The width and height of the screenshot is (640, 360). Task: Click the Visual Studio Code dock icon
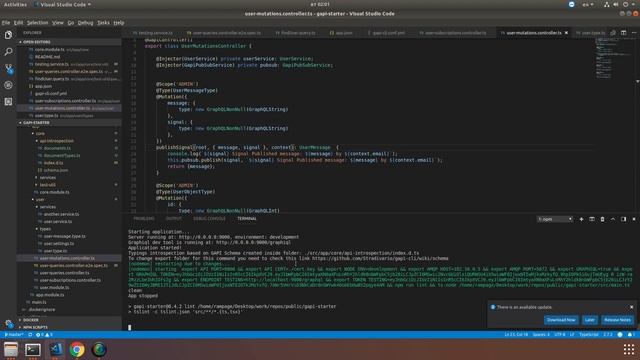55,350
